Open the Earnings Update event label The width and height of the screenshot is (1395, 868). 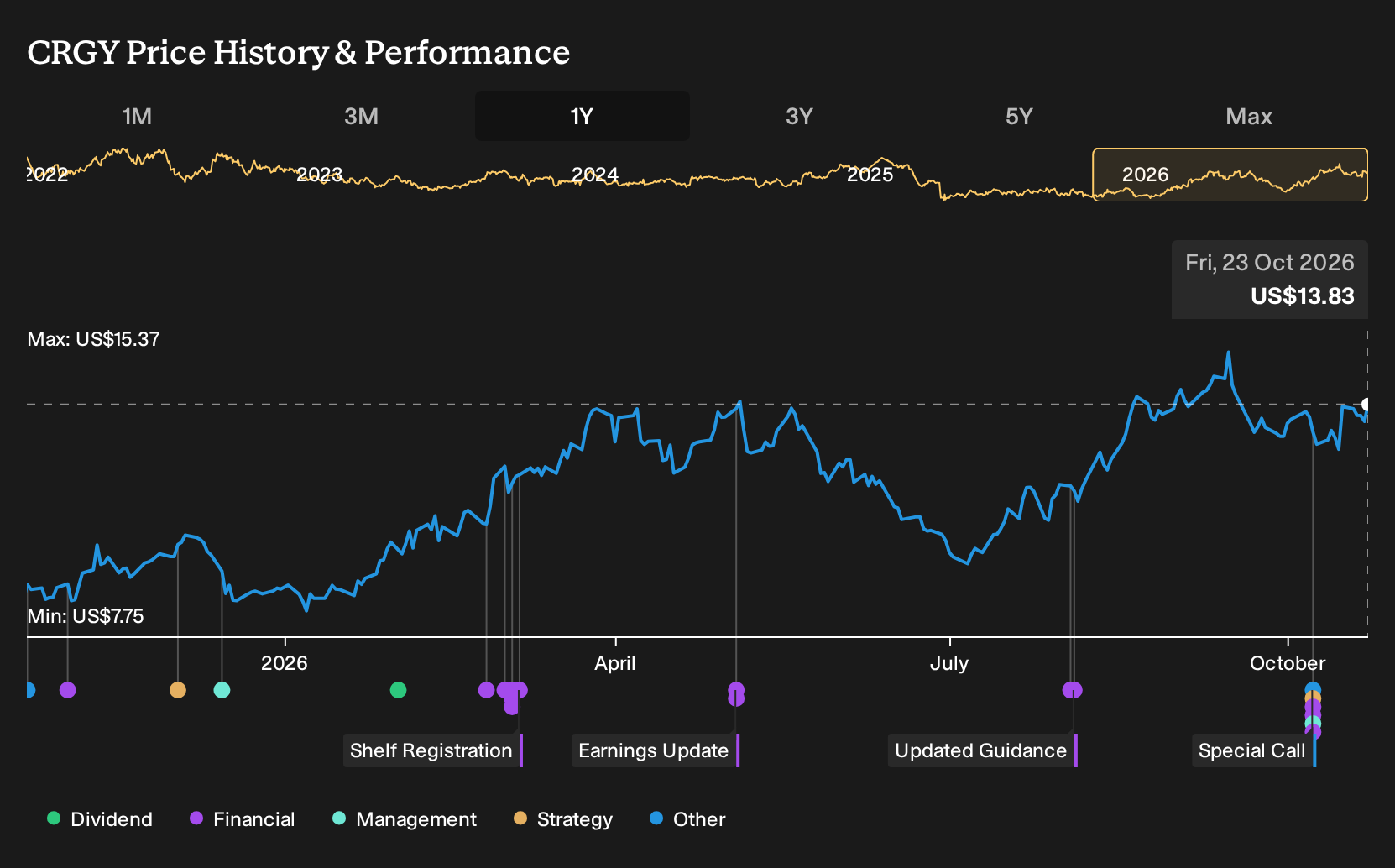656,750
